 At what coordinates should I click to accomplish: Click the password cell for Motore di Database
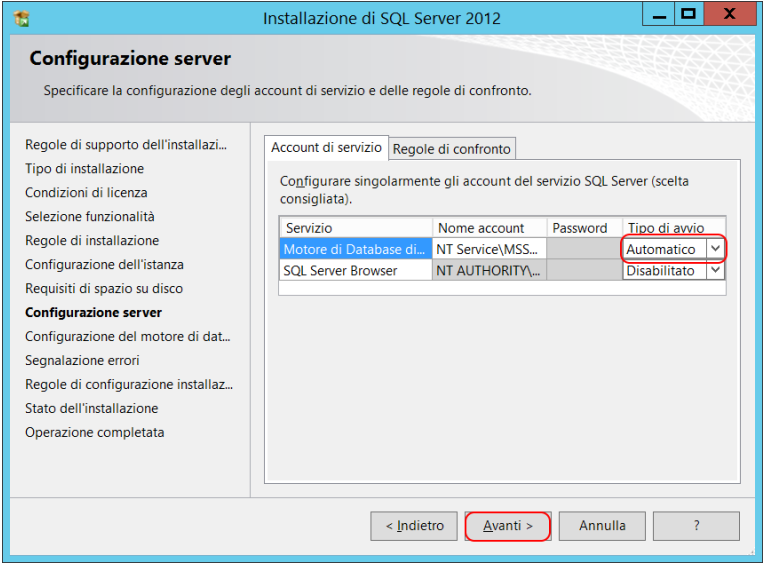[584, 249]
